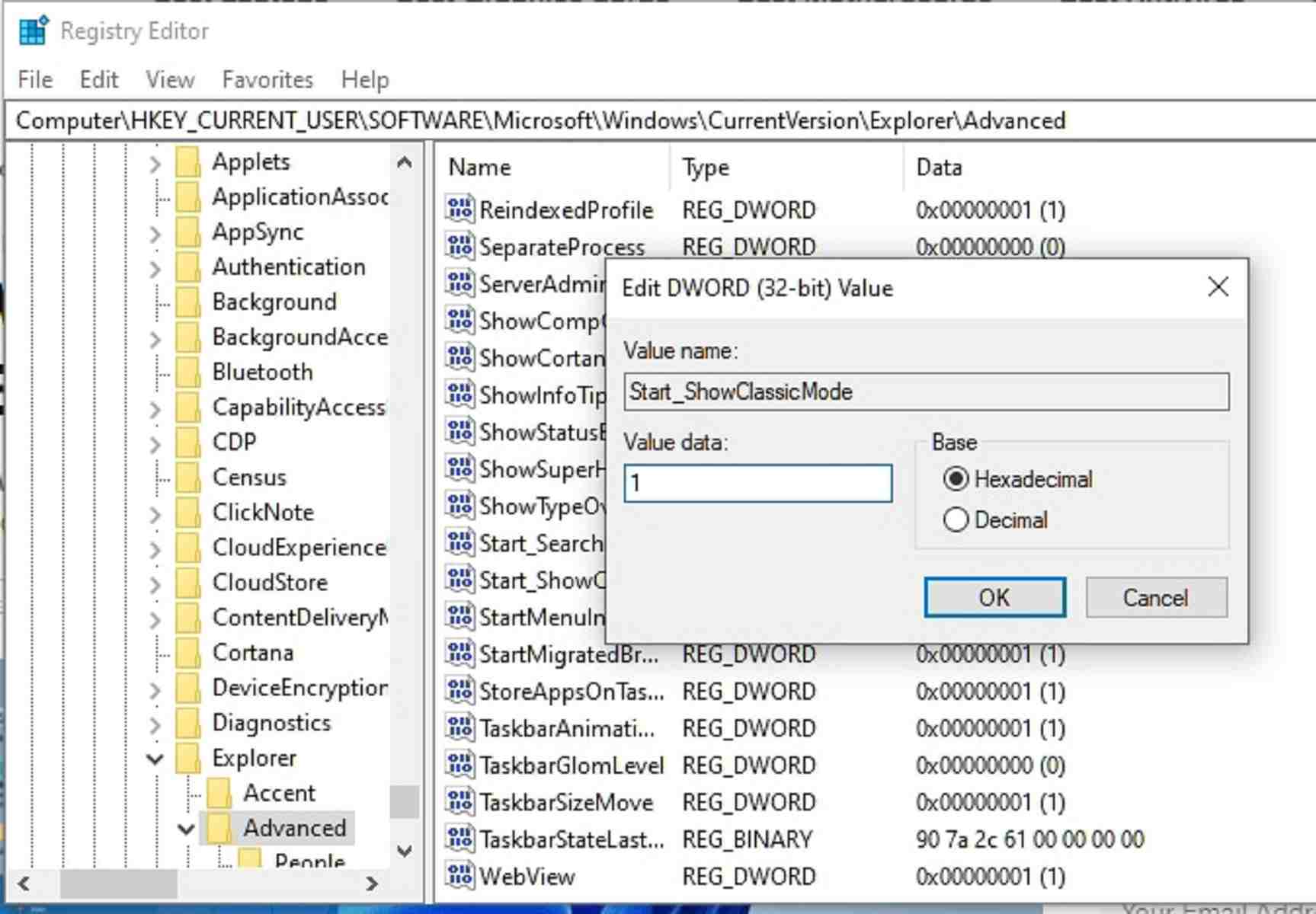
Task: Click the WebView DWORD icon
Action: pos(458,876)
